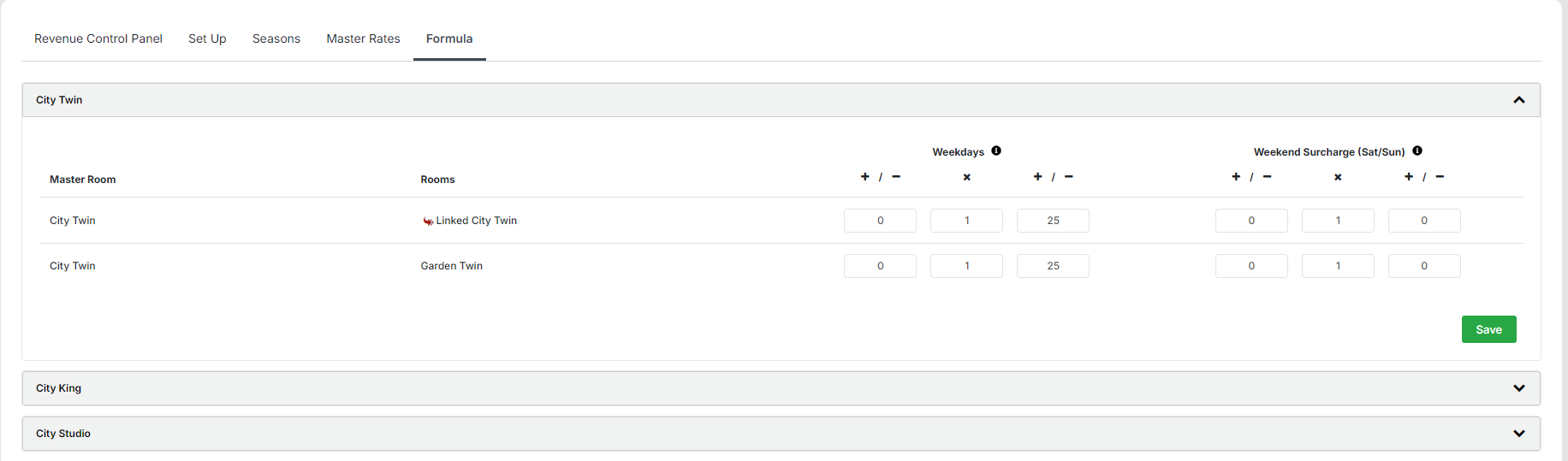Click the Linked City Twin room name

pyautogui.click(x=476, y=221)
